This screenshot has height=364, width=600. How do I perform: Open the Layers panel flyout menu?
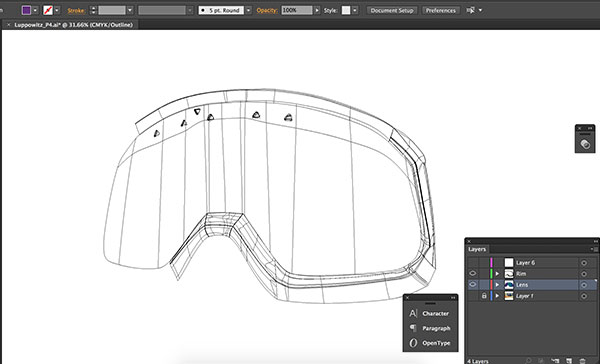[595, 249]
